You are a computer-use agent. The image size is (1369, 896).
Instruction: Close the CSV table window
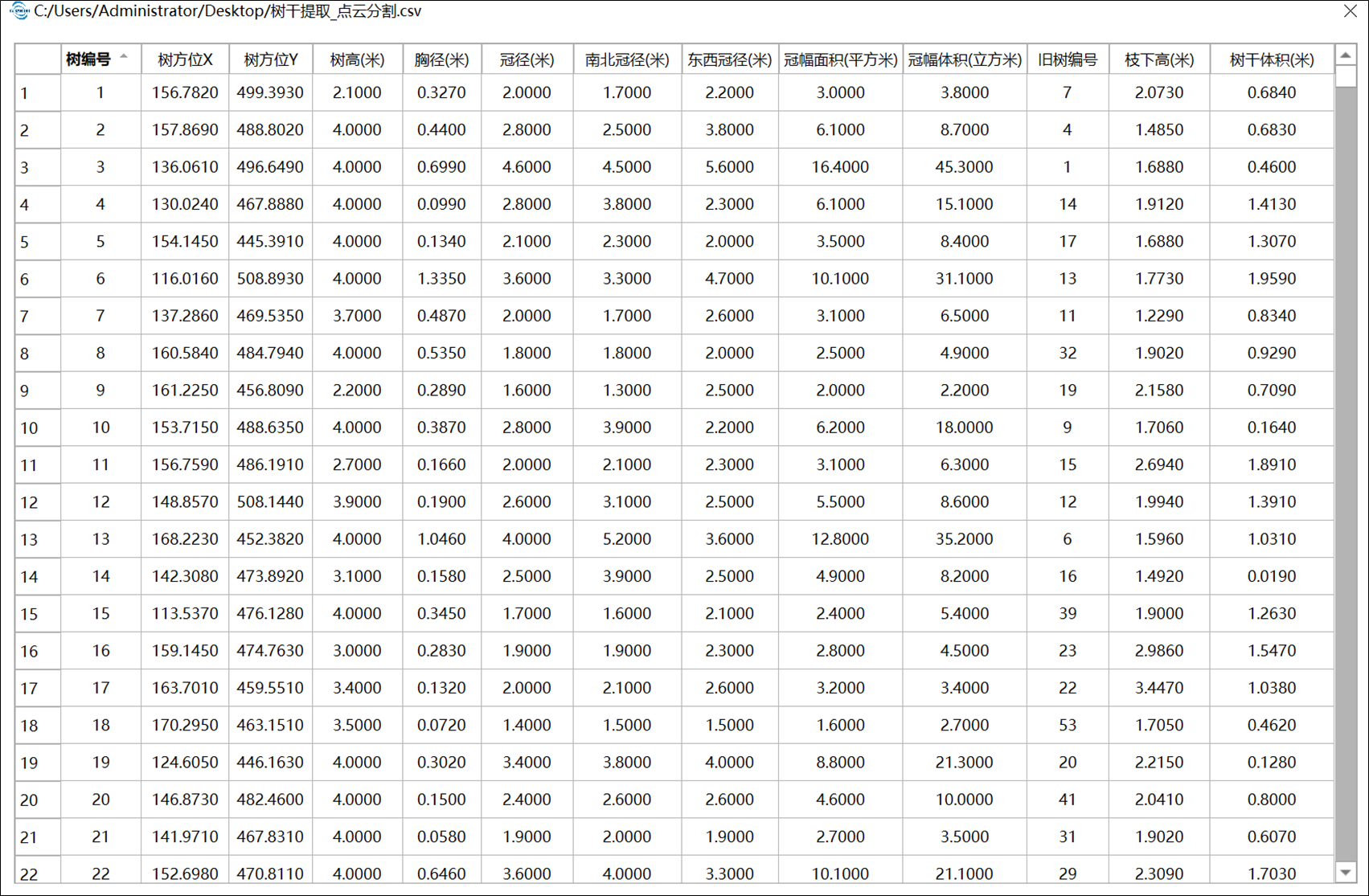1351,11
